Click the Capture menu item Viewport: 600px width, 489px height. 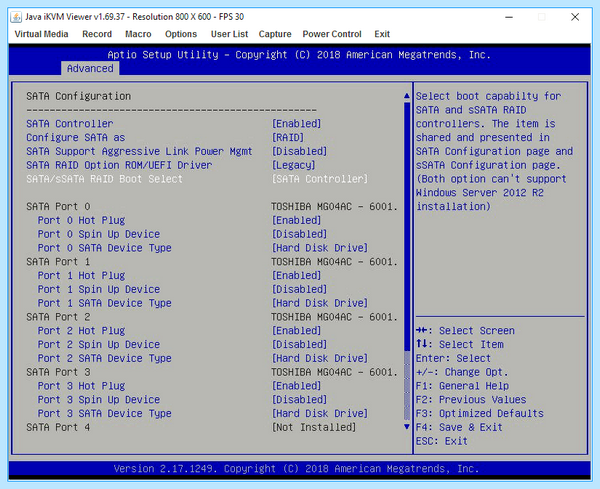tap(275, 34)
